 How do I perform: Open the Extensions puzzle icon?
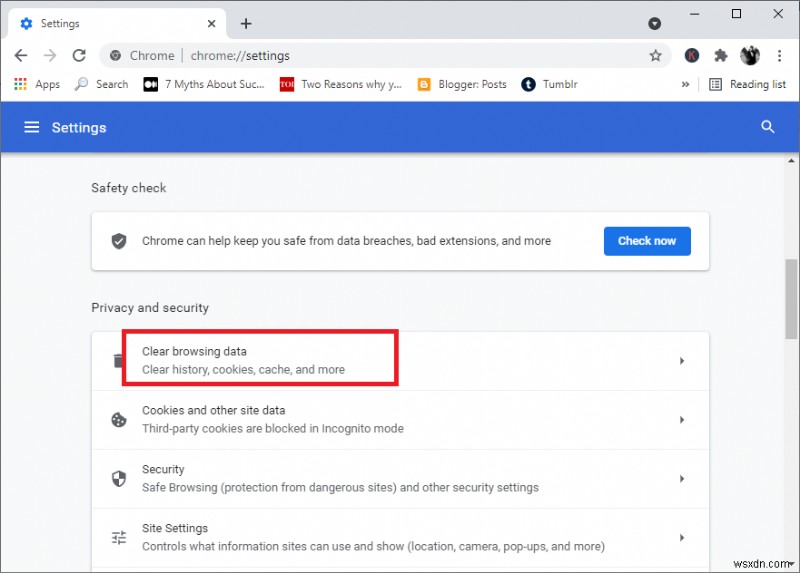tap(720, 56)
